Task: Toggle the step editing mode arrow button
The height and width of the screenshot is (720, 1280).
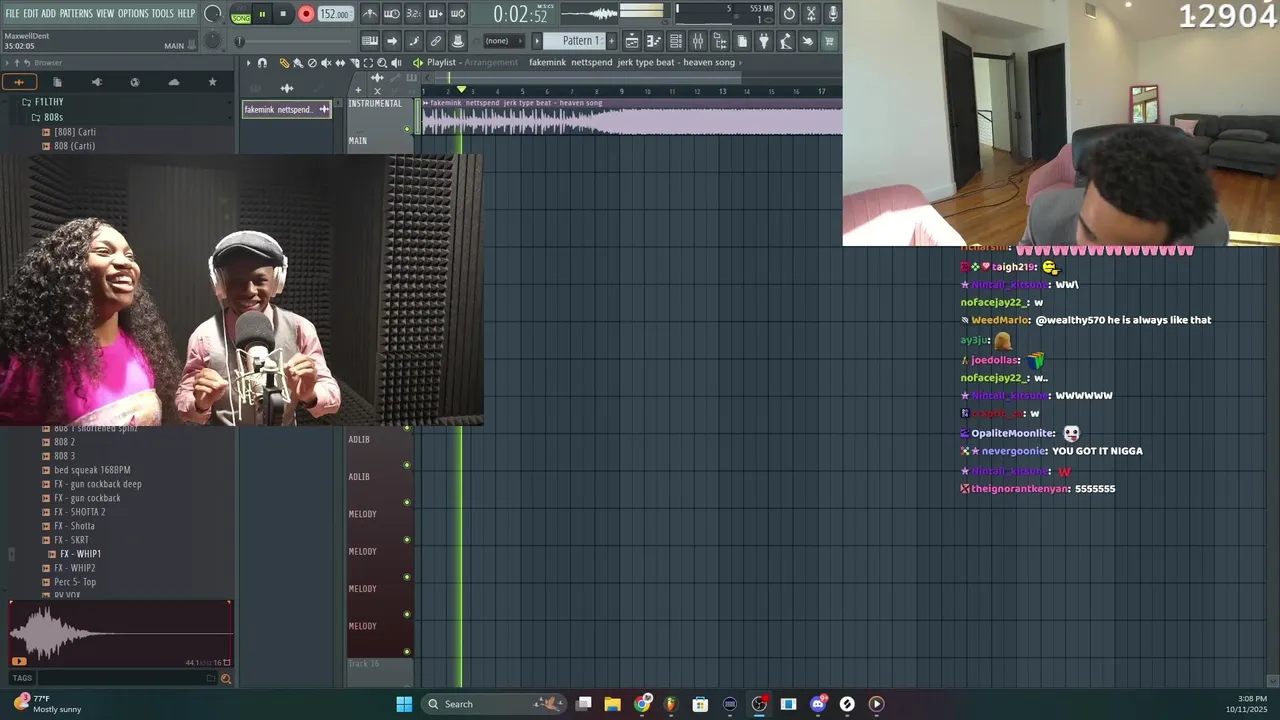Action: click(x=391, y=41)
